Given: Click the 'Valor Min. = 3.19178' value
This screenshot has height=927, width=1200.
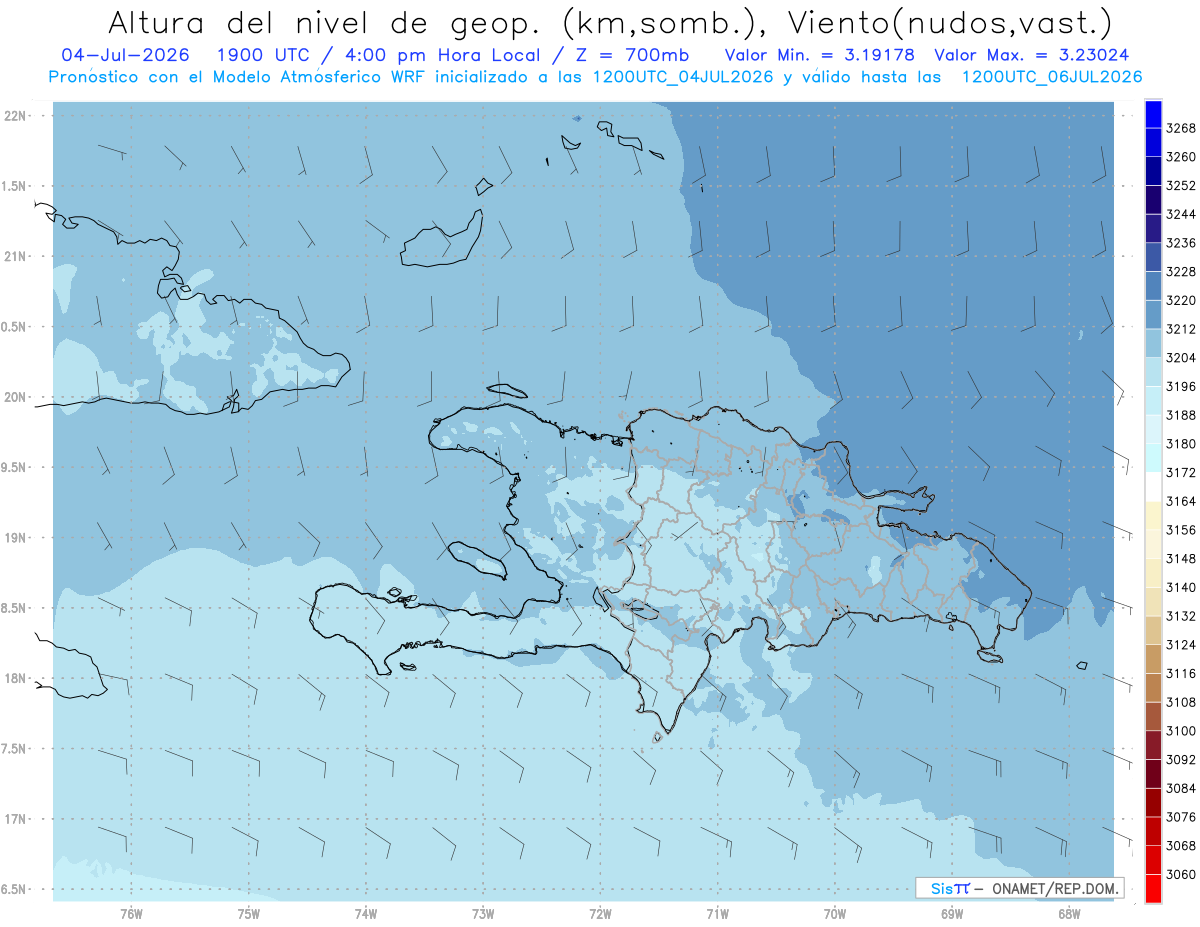Looking at the screenshot, I should tap(820, 55).
